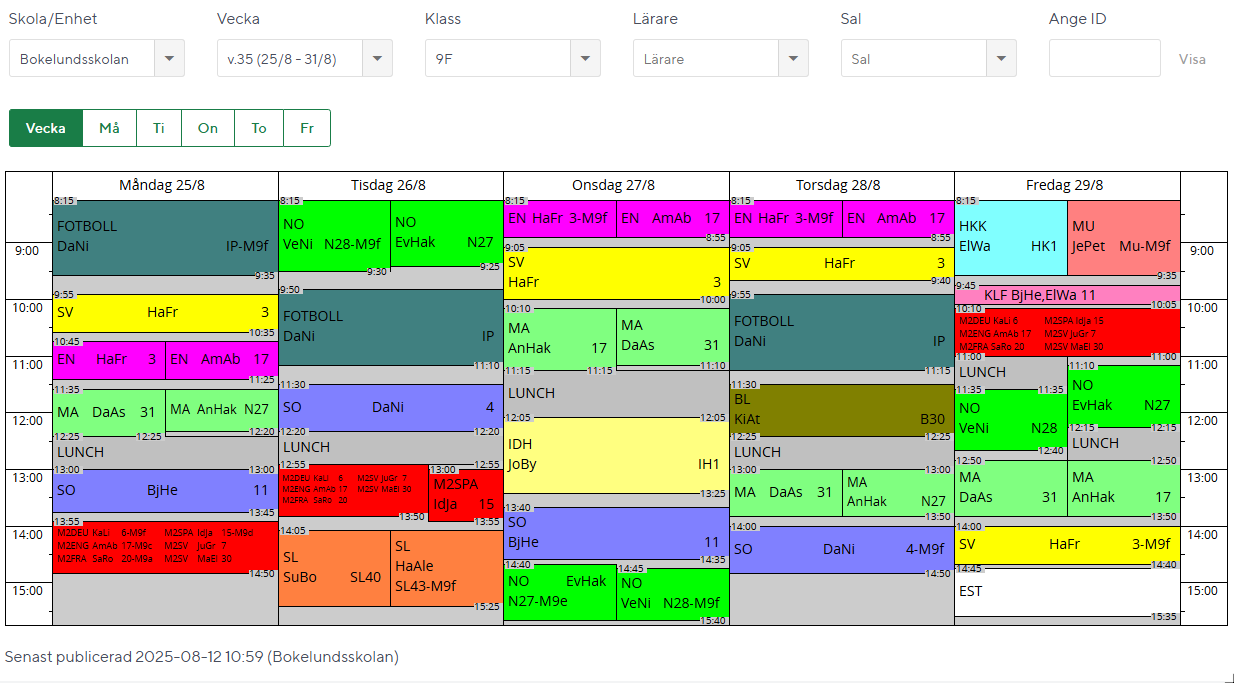
Task: Click the Ange ID input field
Action: (1104, 59)
